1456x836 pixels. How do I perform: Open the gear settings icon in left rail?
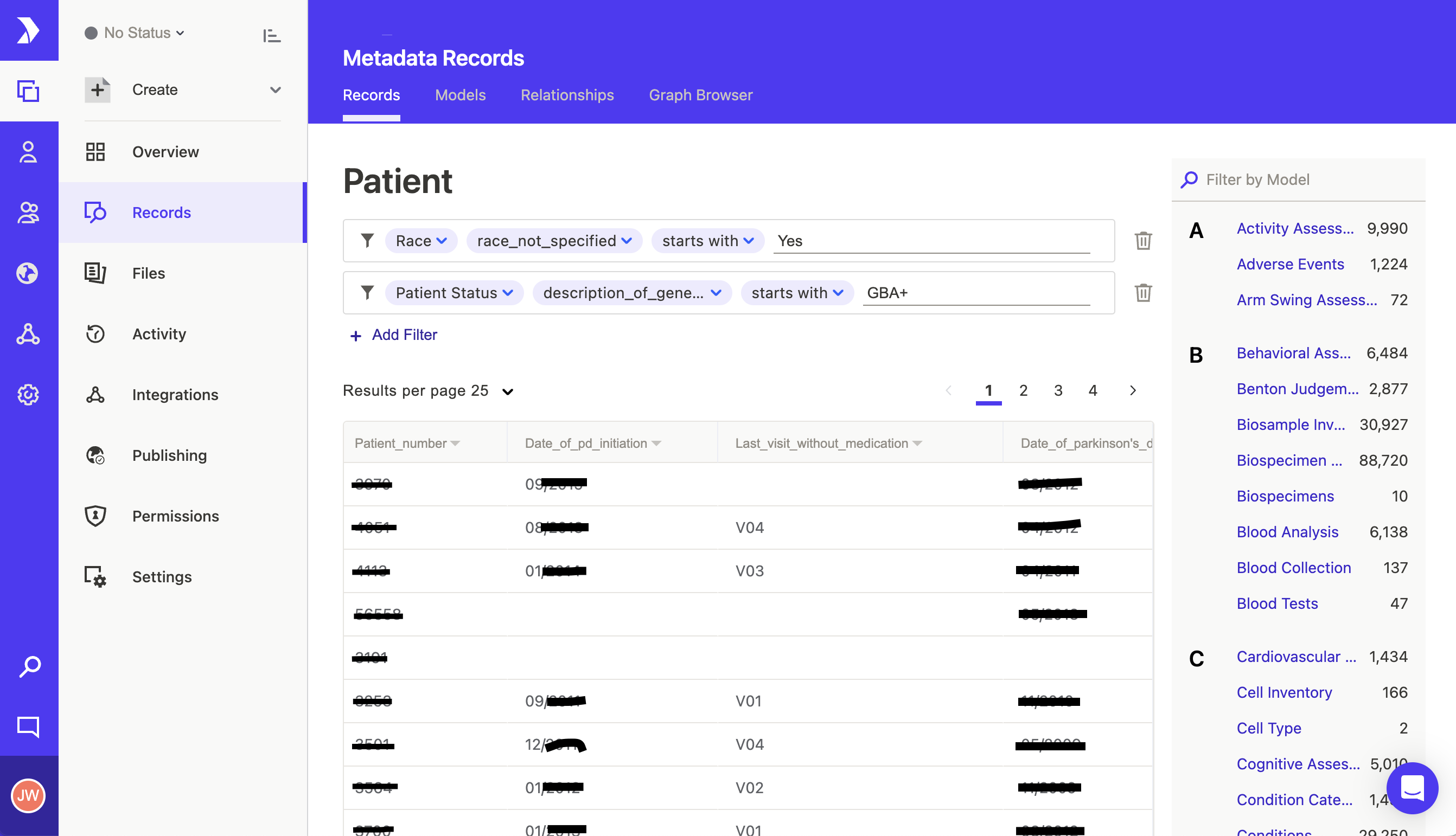[28, 395]
